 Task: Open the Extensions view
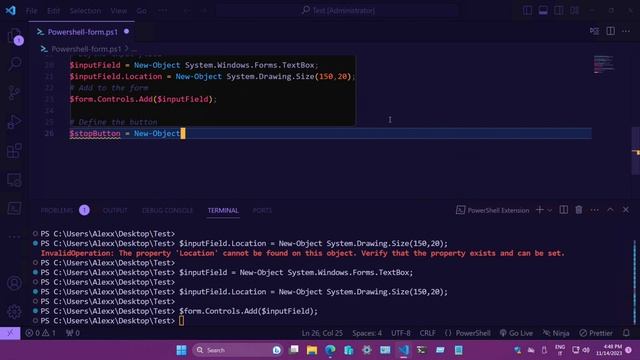(x=15, y=151)
